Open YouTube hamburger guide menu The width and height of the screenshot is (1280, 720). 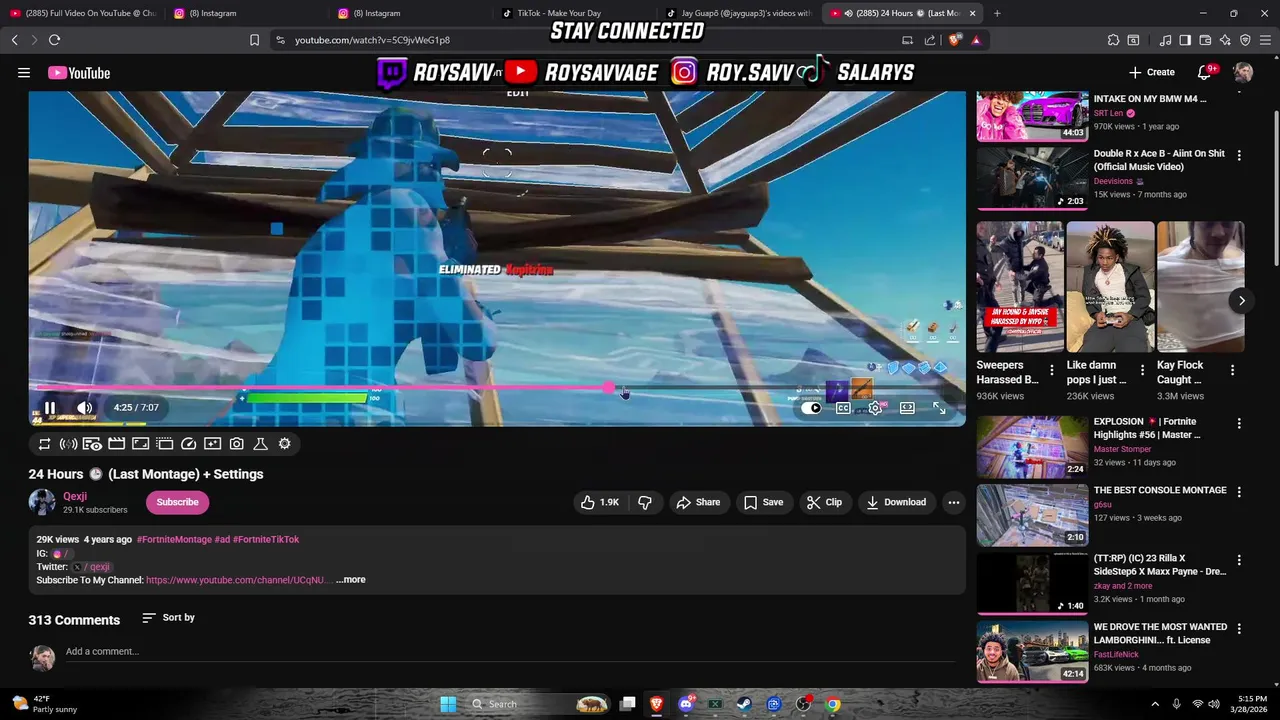(x=24, y=73)
